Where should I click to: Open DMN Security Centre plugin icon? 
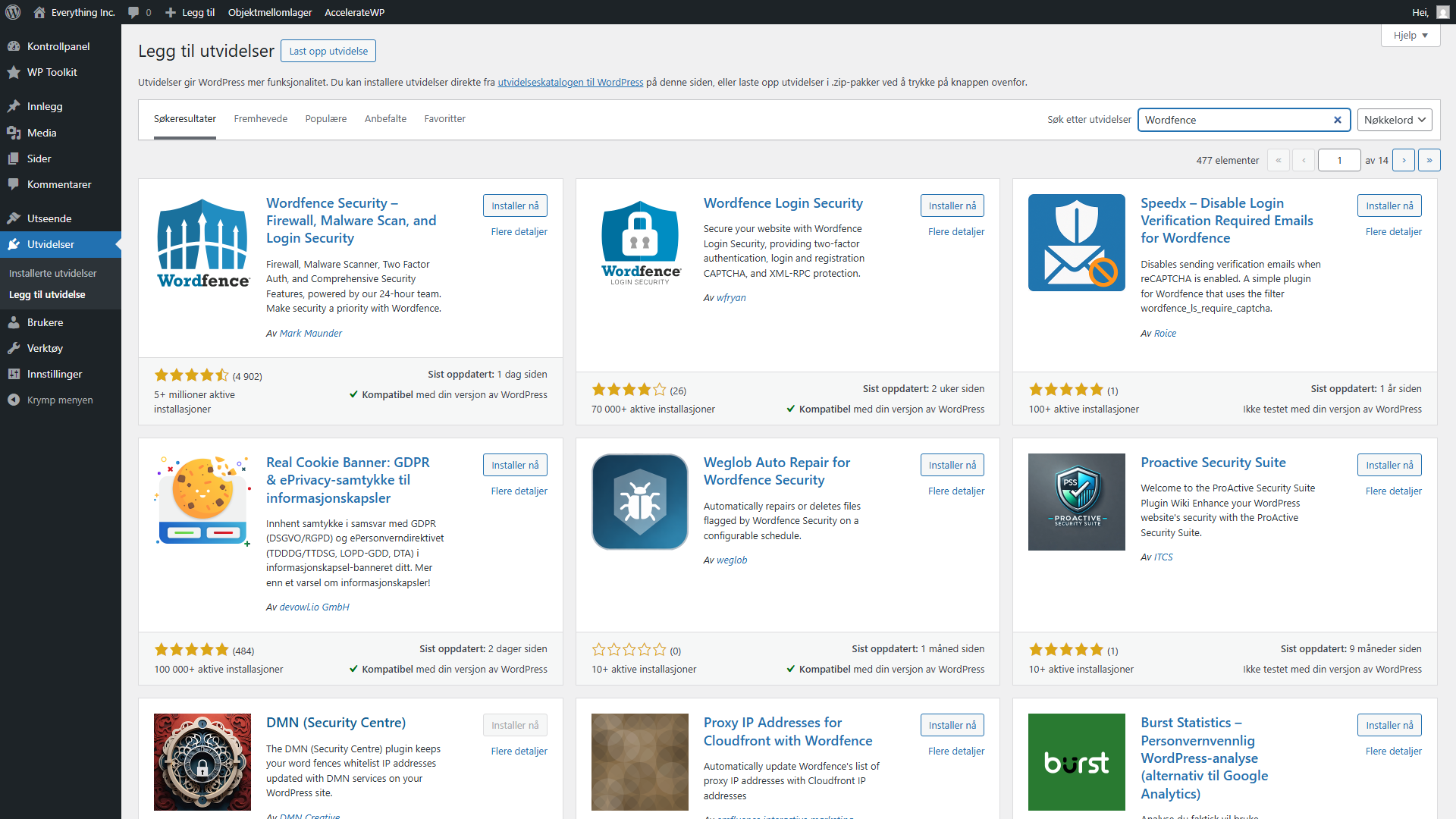[202, 762]
